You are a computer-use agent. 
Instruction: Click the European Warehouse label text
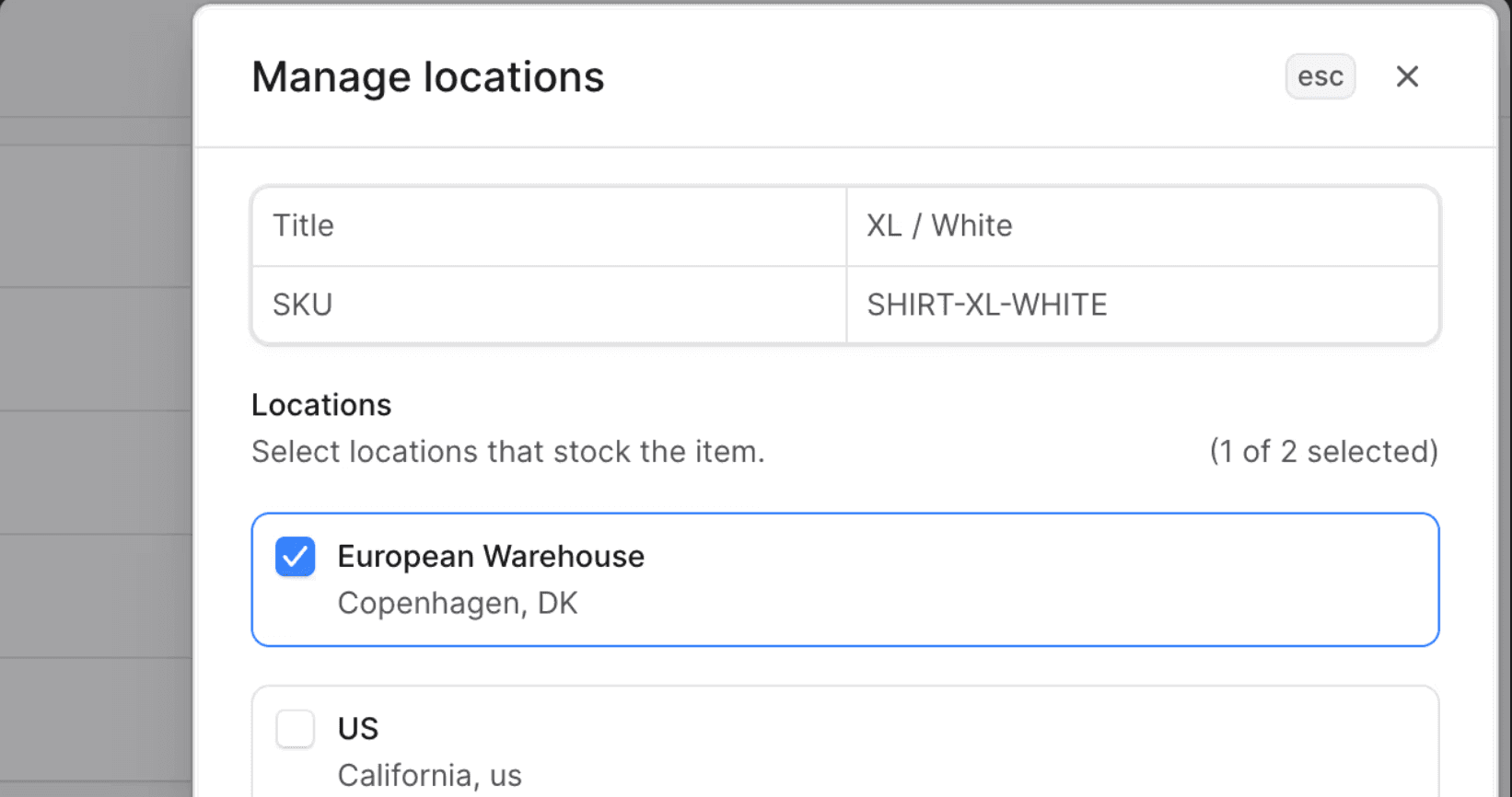click(491, 557)
